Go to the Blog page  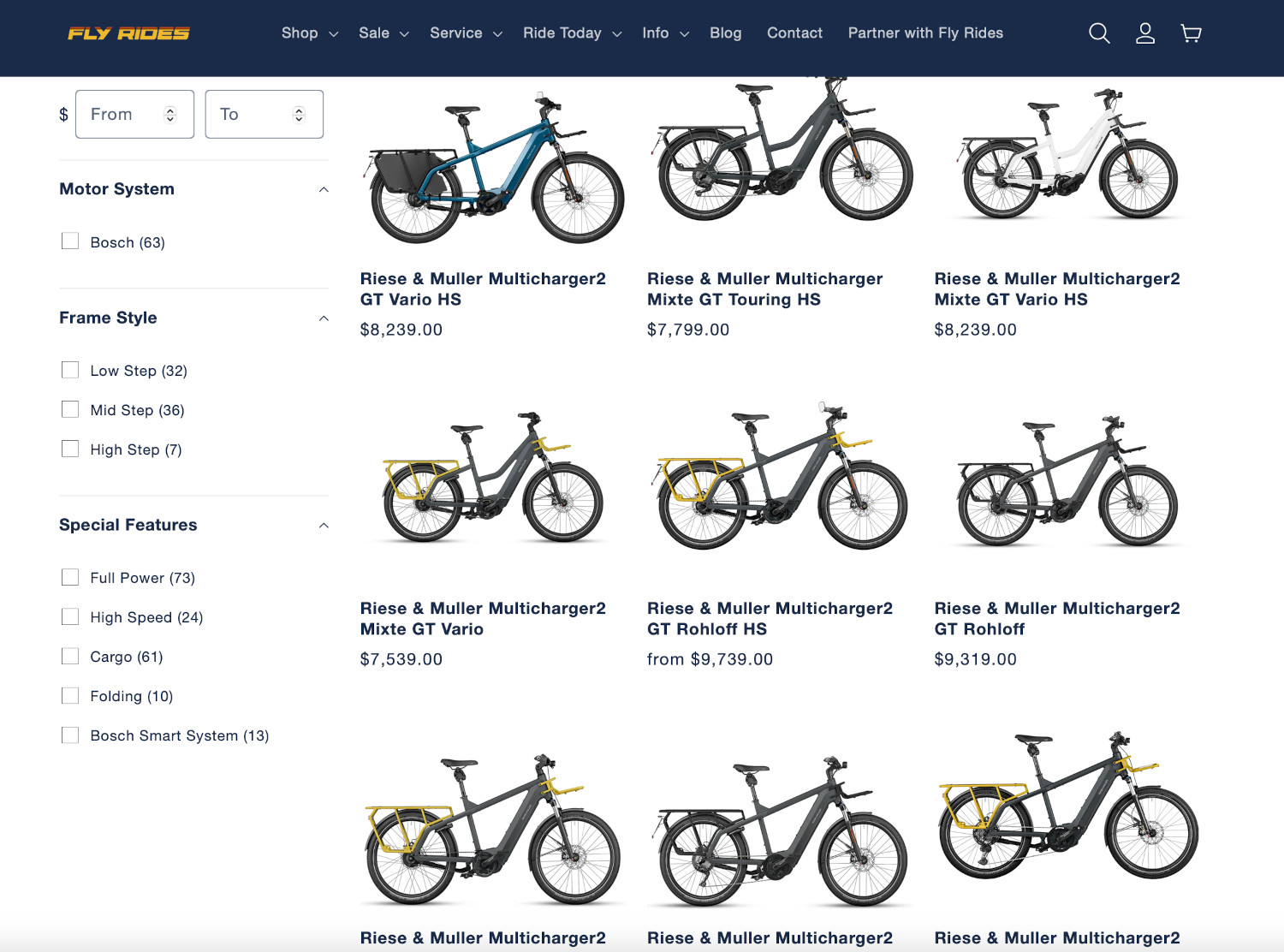725,33
